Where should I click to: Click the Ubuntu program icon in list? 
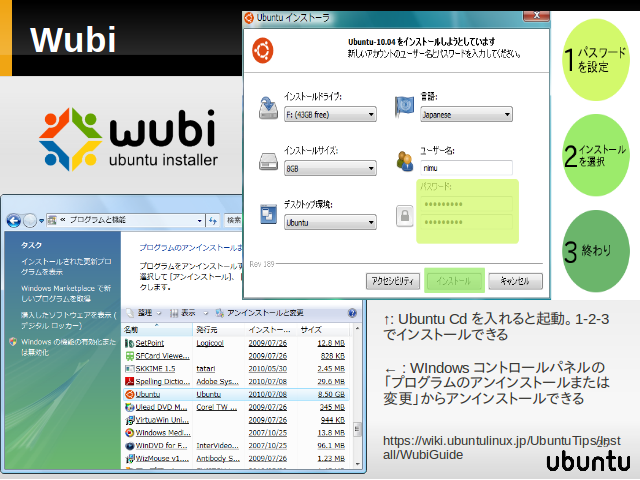point(129,395)
